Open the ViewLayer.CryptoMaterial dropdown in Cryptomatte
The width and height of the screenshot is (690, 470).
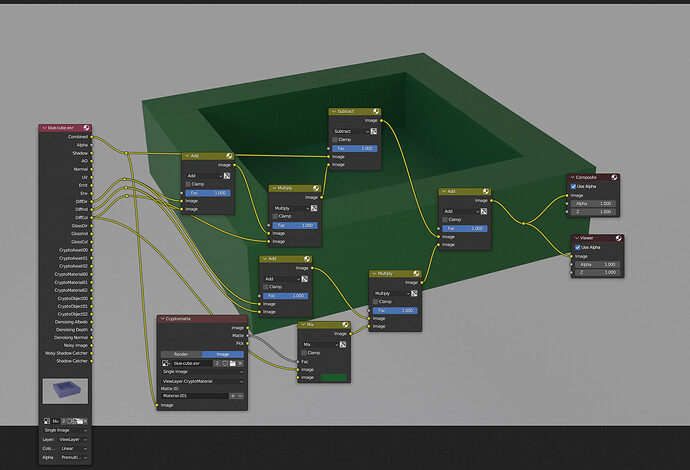click(202, 382)
